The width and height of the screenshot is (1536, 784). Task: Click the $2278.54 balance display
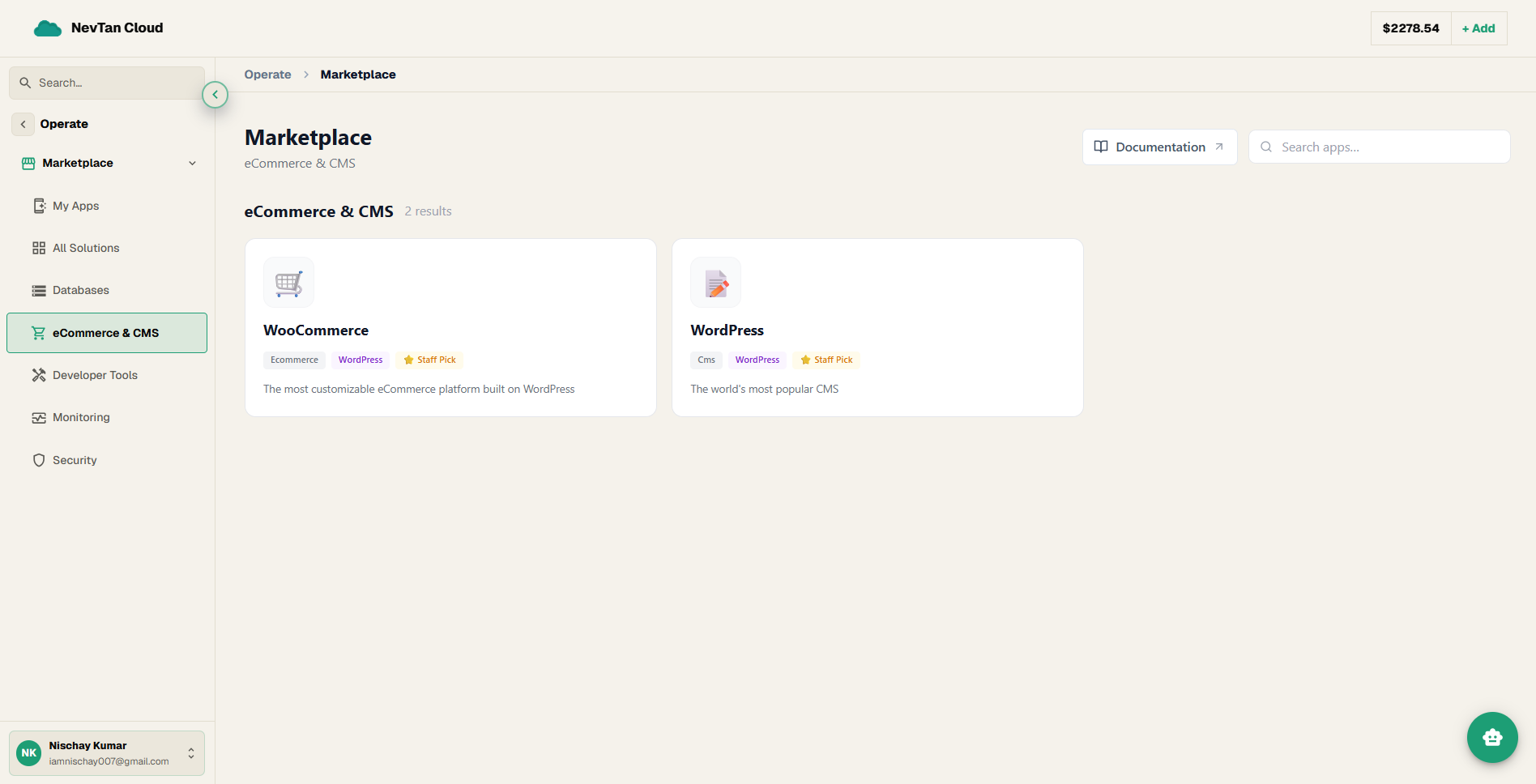tap(1411, 28)
